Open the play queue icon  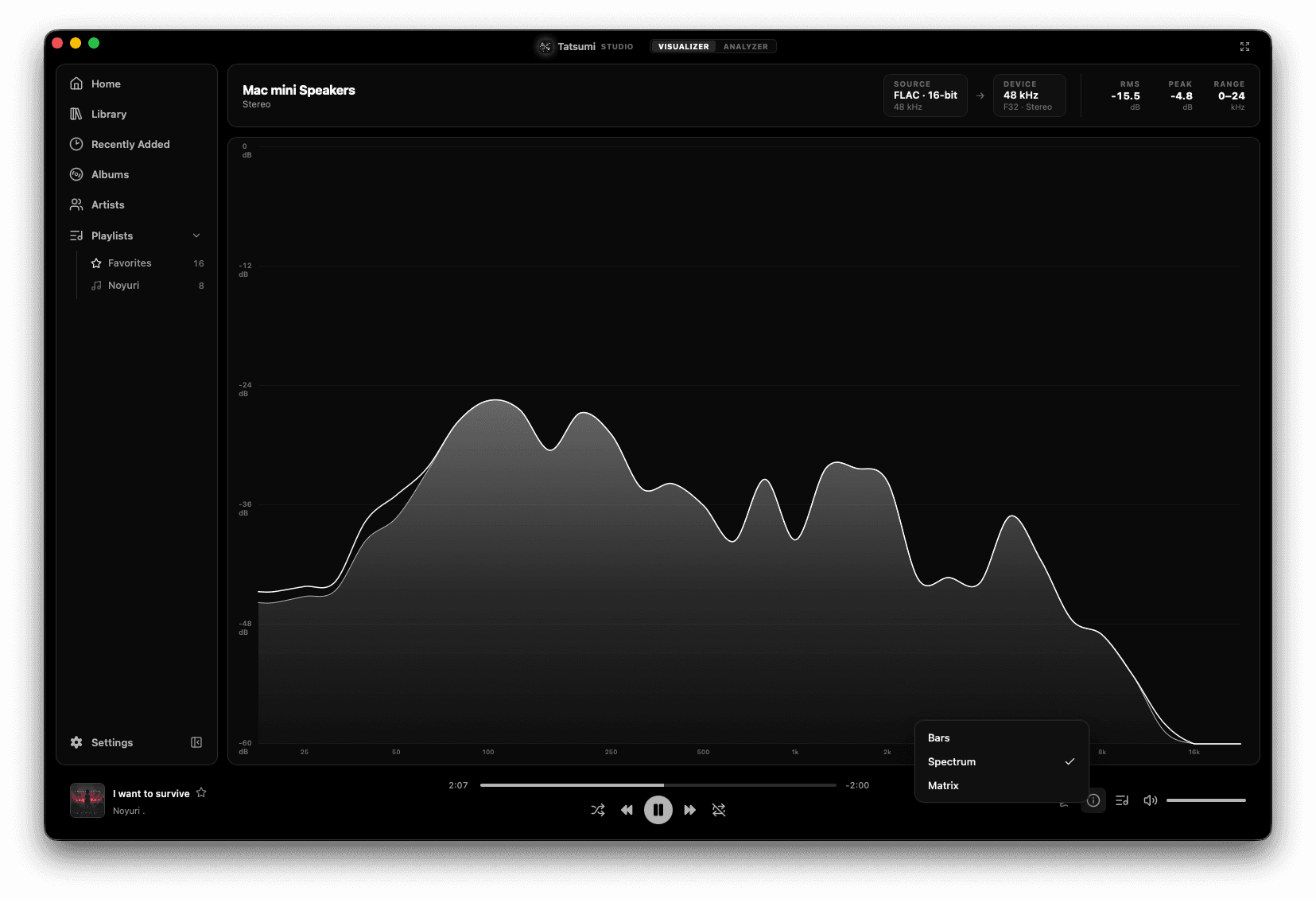click(1122, 800)
